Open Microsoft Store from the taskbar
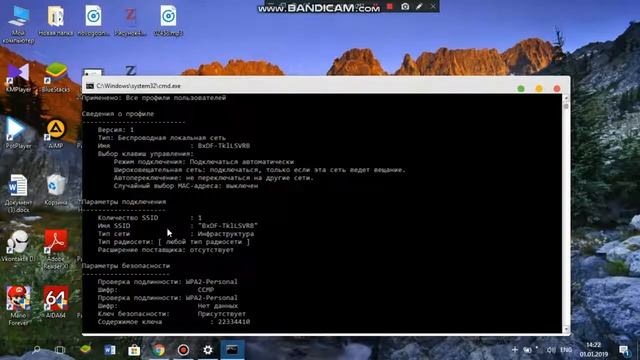 [x=134, y=350]
